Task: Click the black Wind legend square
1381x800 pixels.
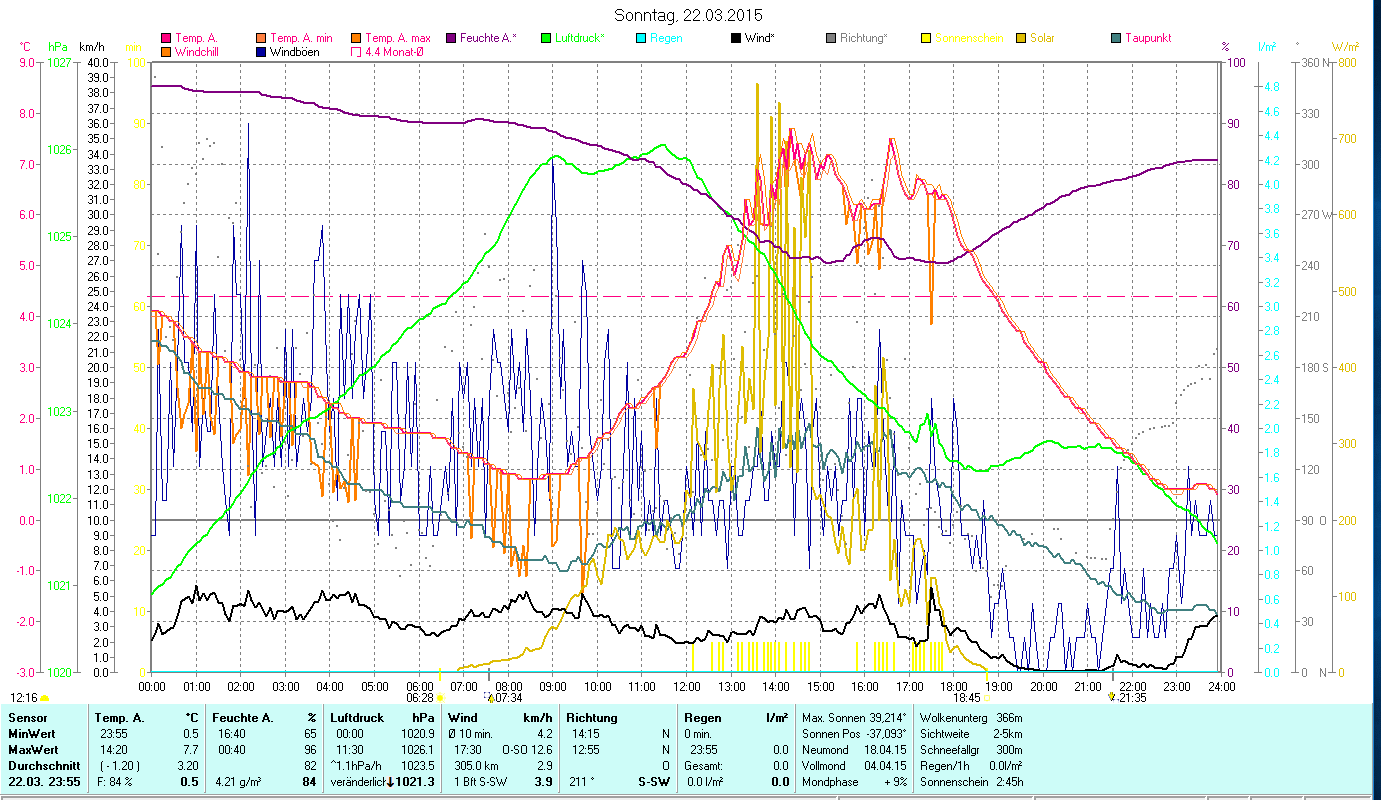Action: point(735,38)
